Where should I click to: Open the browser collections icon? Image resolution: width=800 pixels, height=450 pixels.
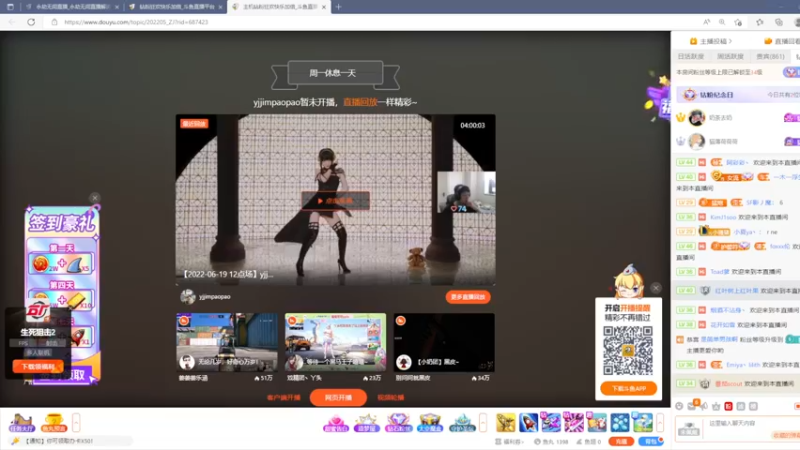point(779,22)
